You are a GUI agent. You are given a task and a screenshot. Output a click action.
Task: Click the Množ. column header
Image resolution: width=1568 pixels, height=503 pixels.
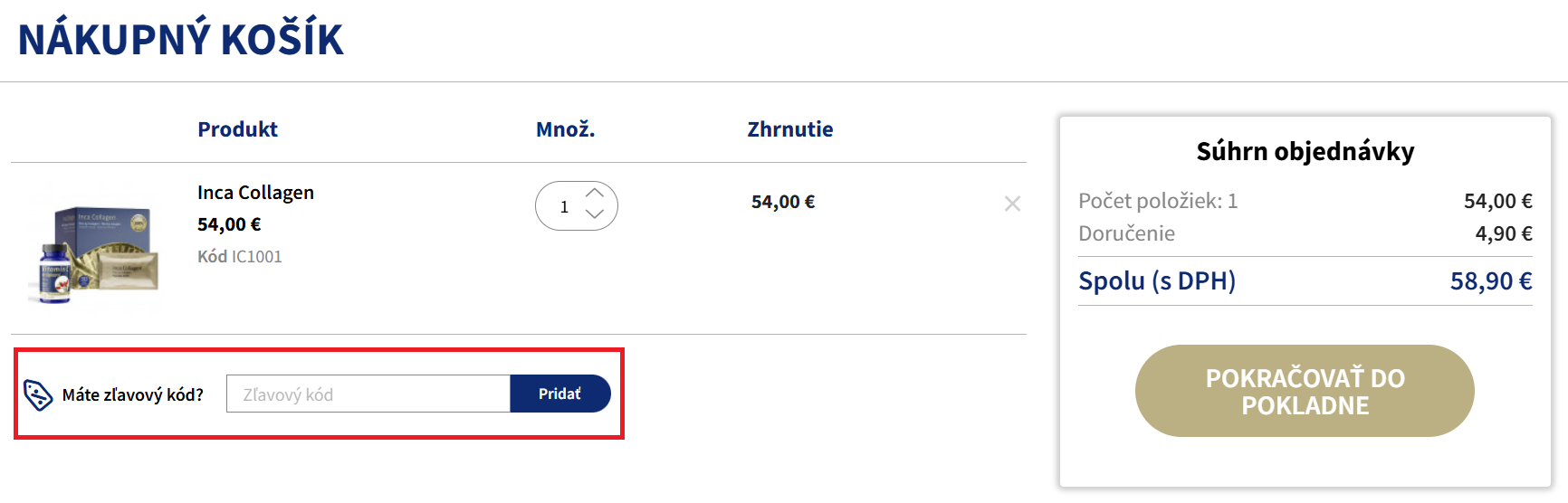(x=565, y=129)
